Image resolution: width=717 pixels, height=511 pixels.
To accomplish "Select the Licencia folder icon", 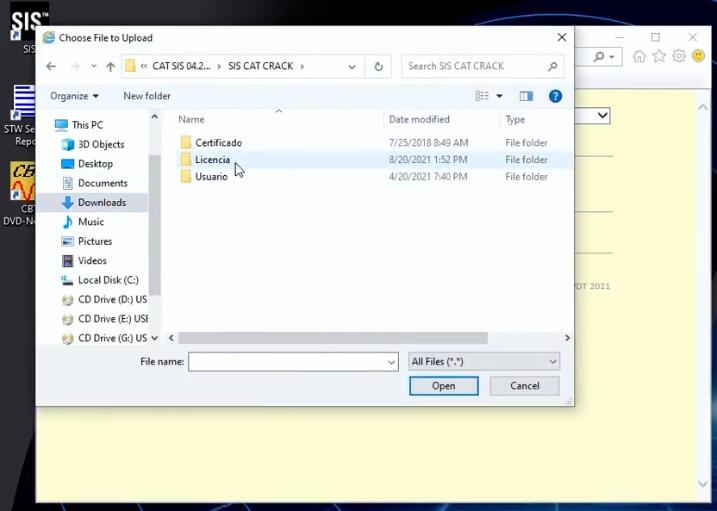I will [186, 160].
